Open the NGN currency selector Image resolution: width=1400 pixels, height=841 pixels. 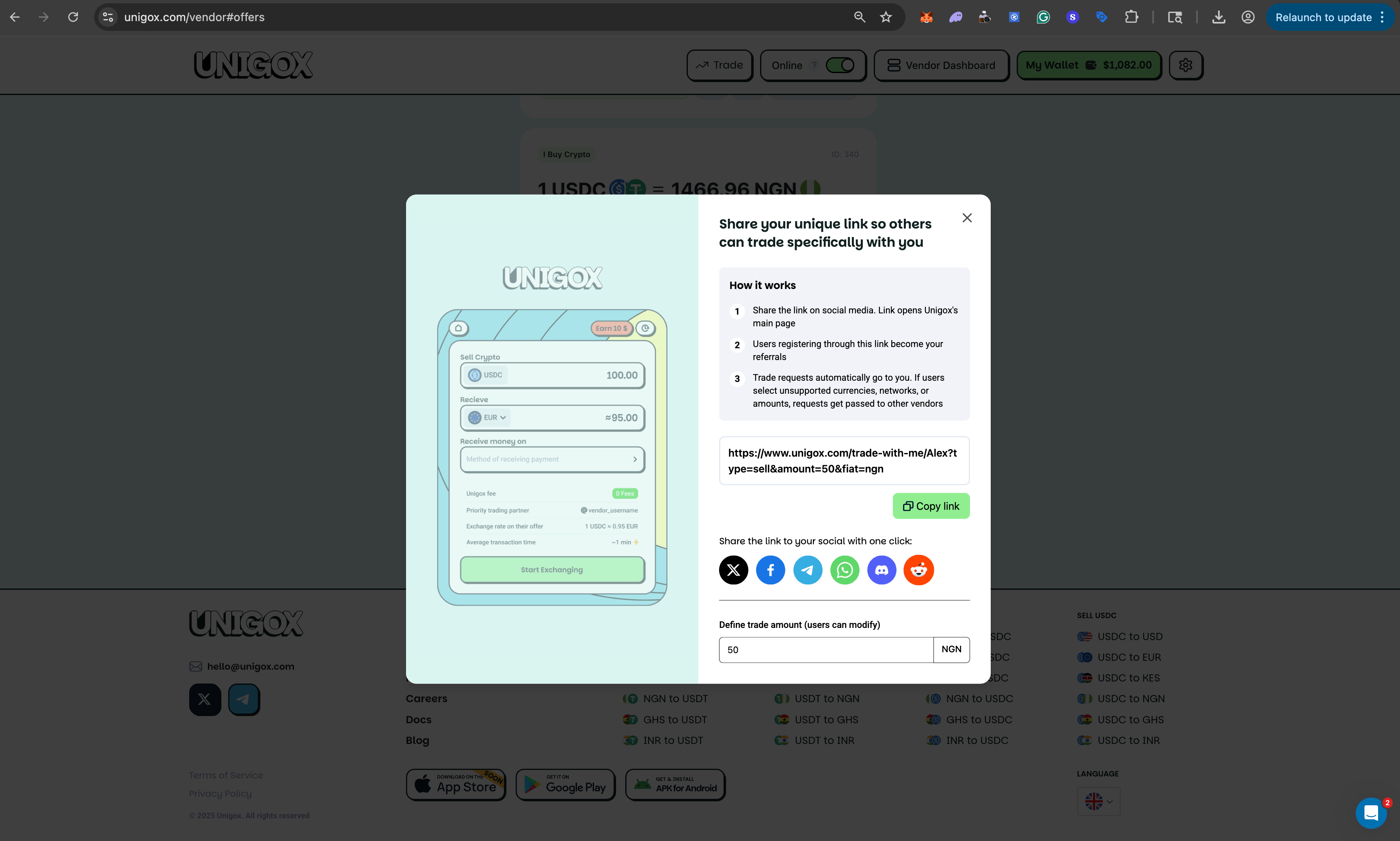[951, 649]
